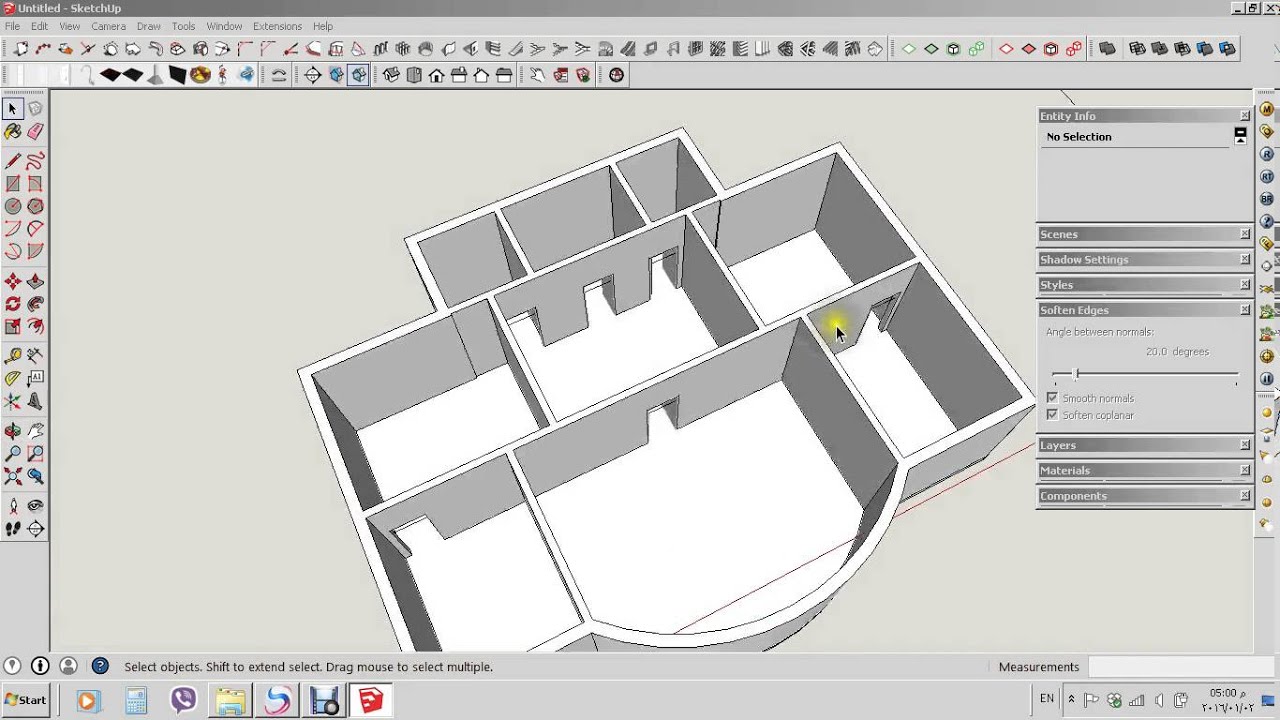The width and height of the screenshot is (1280, 720).
Task: Expand the Shadow Settings panel
Action: 1144,259
